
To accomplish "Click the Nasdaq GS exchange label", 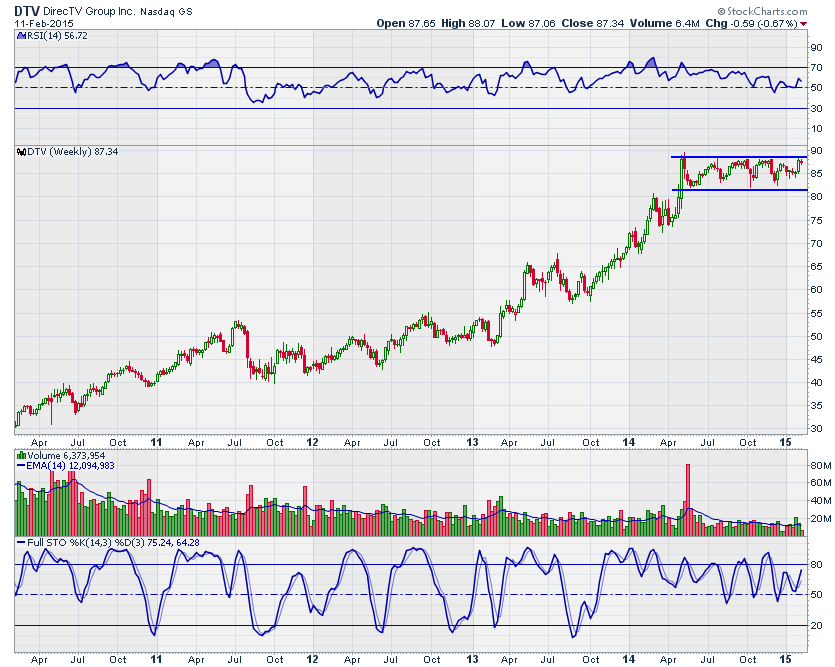I will click(x=166, y=11).
